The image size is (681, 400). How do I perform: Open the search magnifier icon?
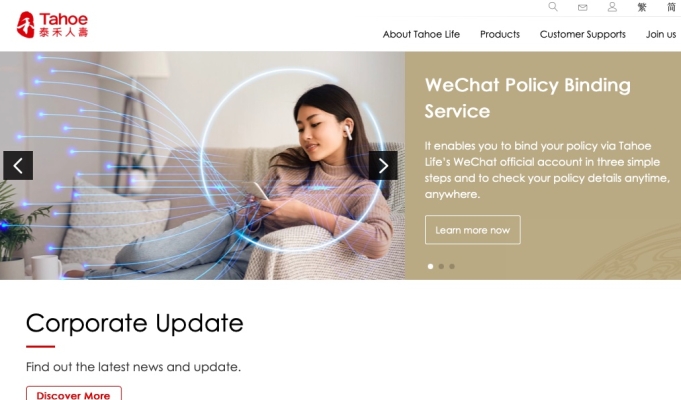[x=553, y=7]
